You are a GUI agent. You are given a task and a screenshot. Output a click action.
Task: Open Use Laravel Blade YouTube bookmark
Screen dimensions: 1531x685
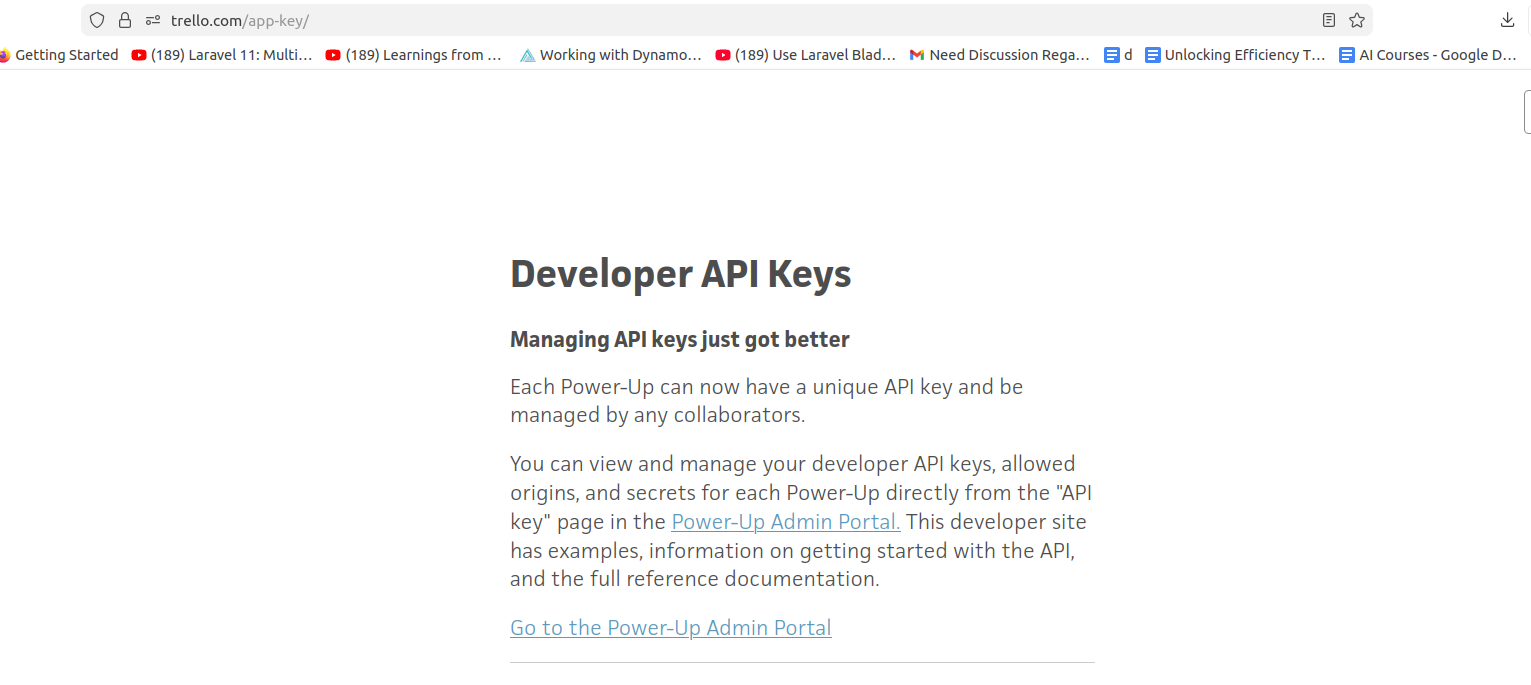(x=806, y=55)
